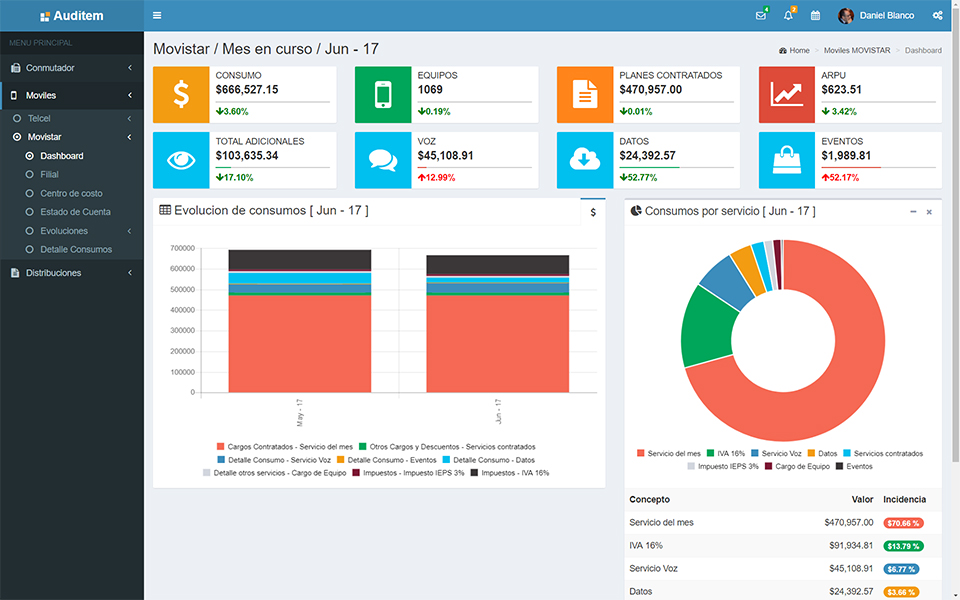Toggle the Impuestos - IVA 16% legend
Screen dimensions: 960x600
[x=510, y=473]
